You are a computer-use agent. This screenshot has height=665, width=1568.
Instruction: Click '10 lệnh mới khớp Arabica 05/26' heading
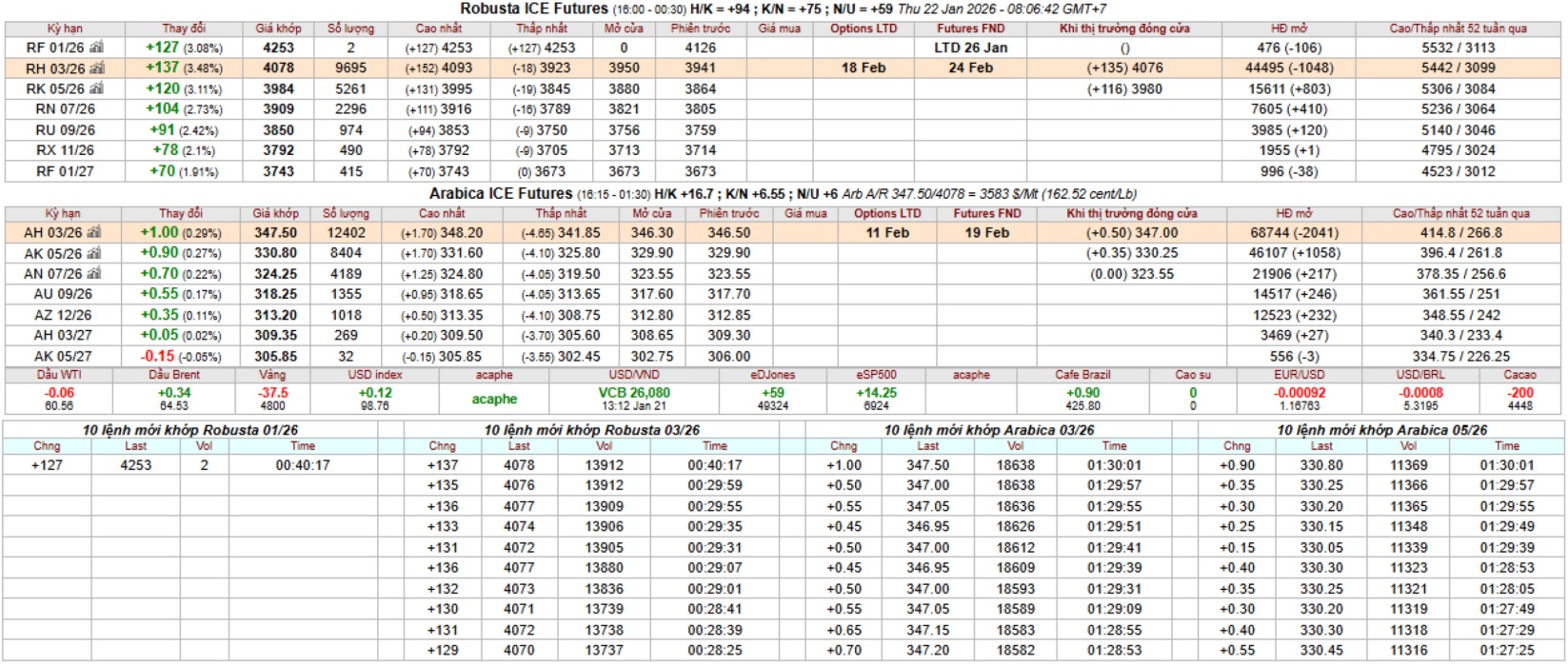point(1381,430)
